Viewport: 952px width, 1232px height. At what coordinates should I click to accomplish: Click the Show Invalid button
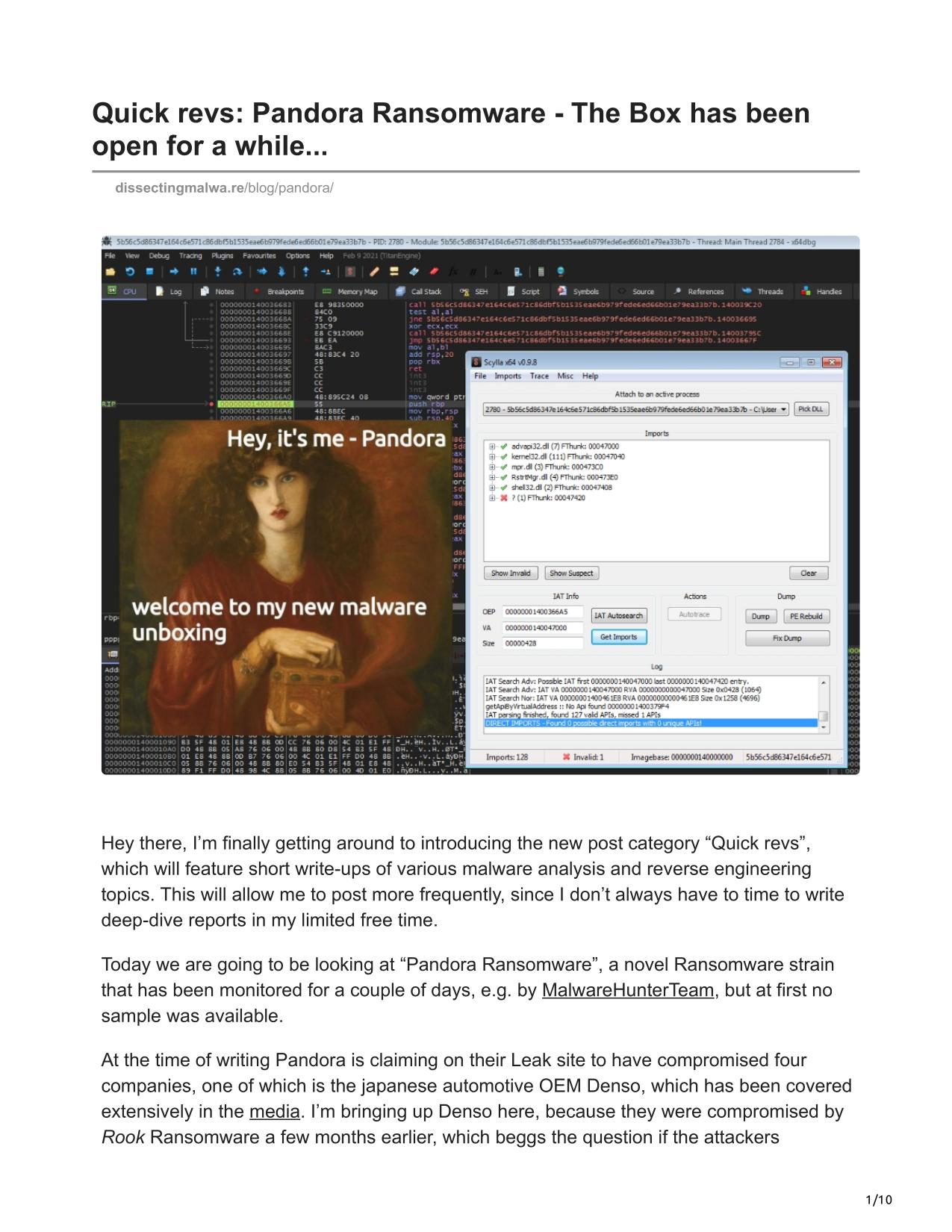511,573
